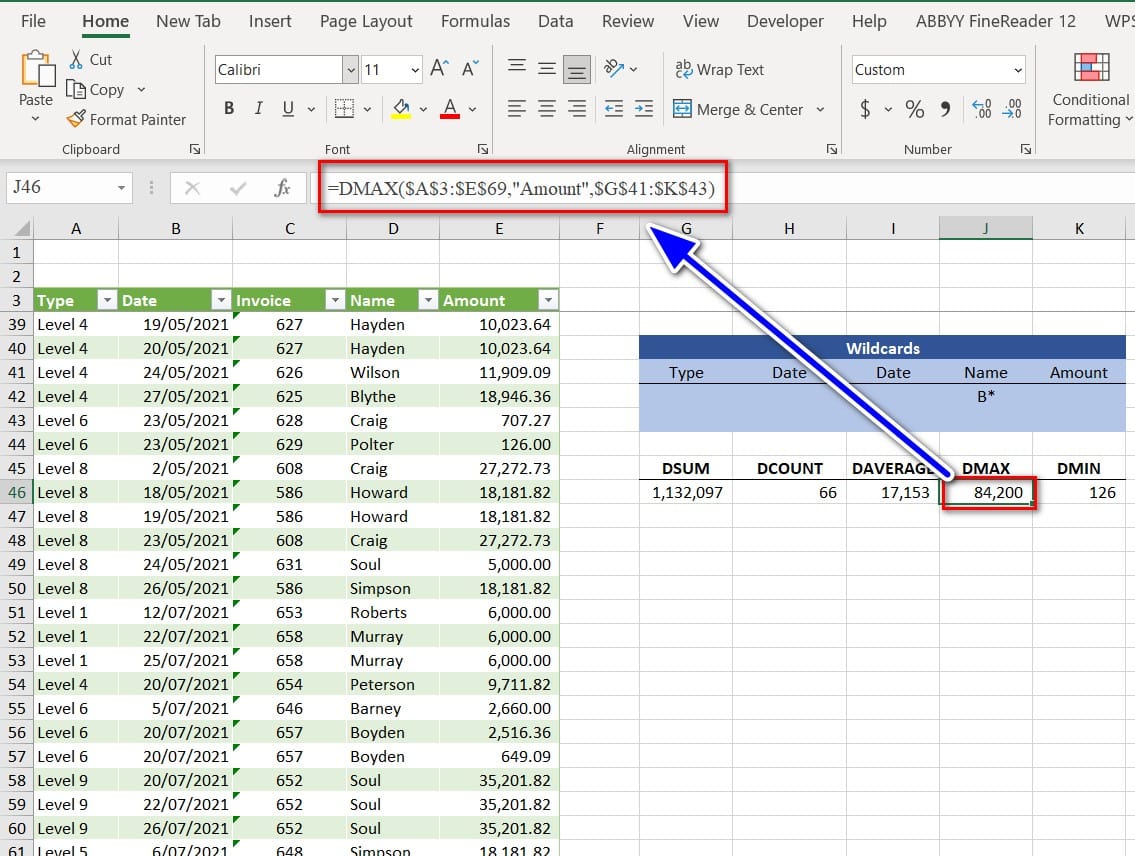Click the Format Painter brush icon
This screenshot has height=856, width=1135.
point(76,119)
